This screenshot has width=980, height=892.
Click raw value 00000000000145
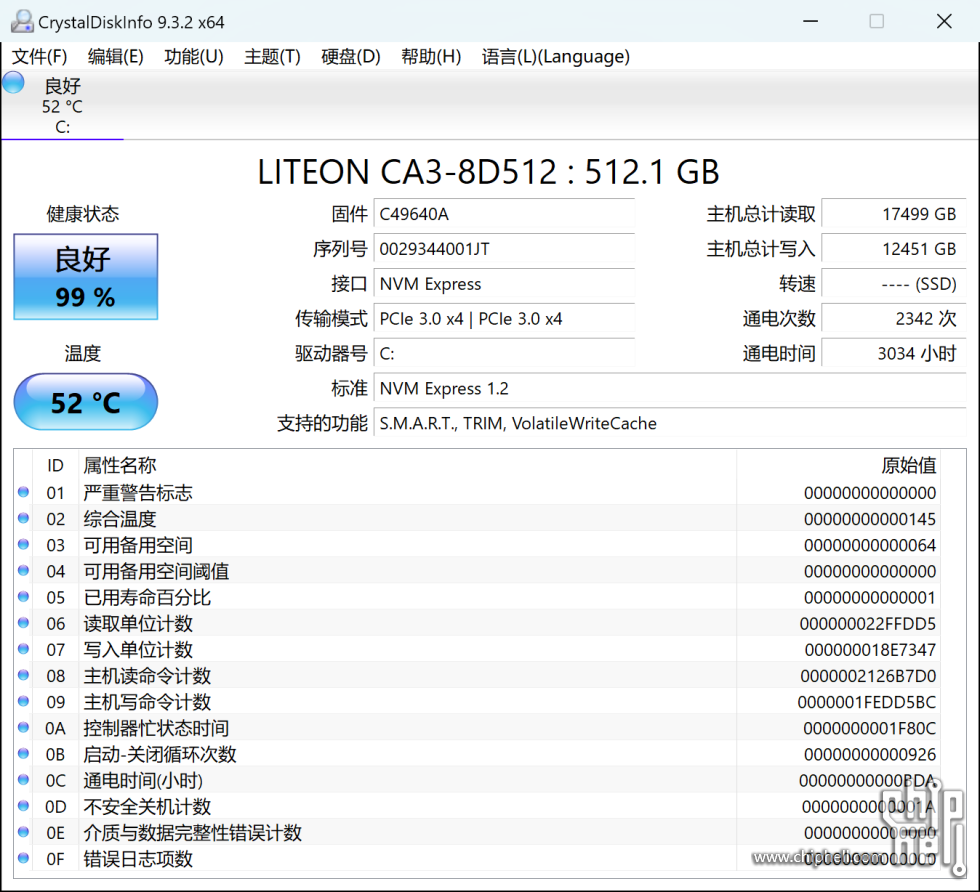click(x=870, y=519)
